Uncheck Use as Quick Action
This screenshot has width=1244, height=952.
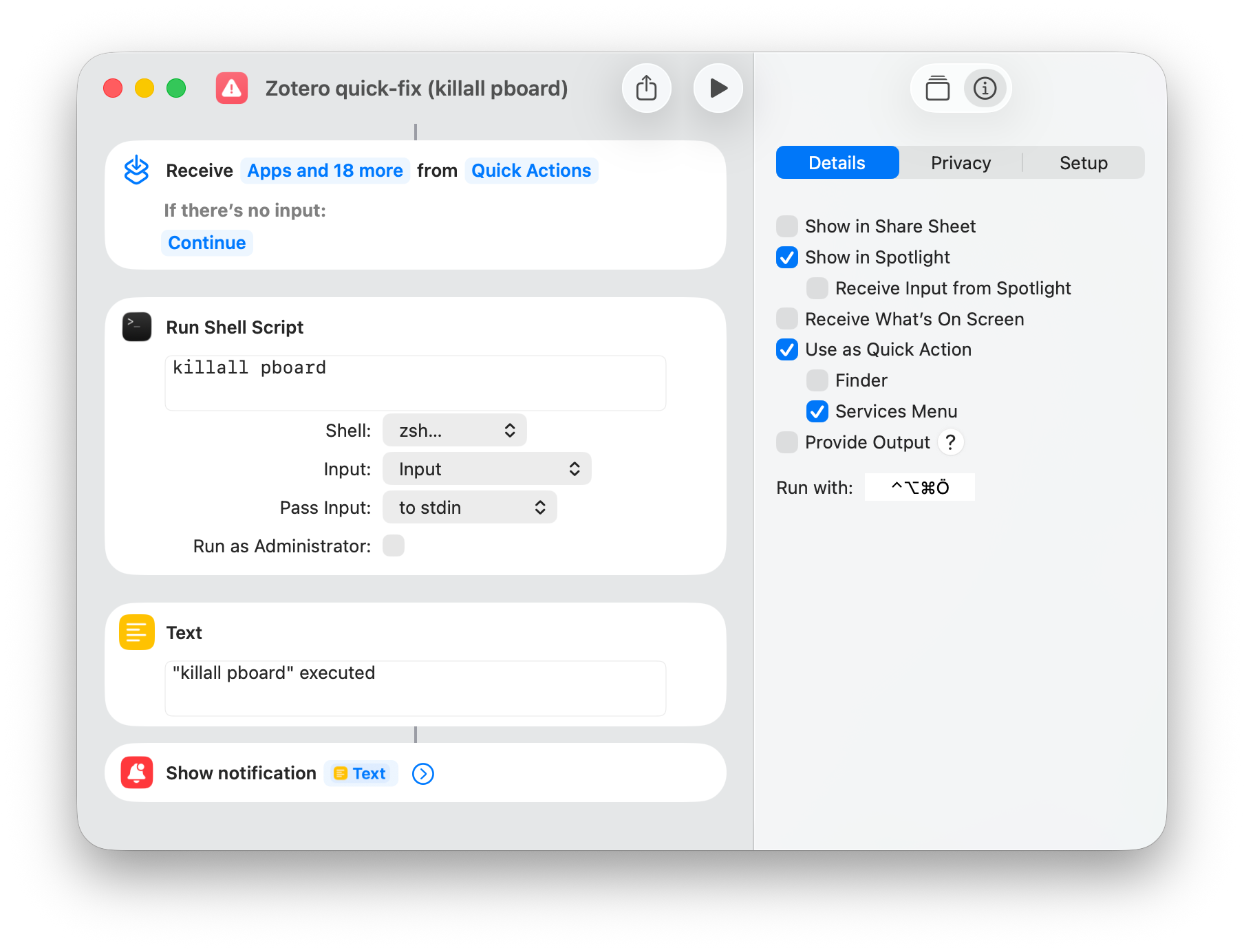(x=787, y=349)
